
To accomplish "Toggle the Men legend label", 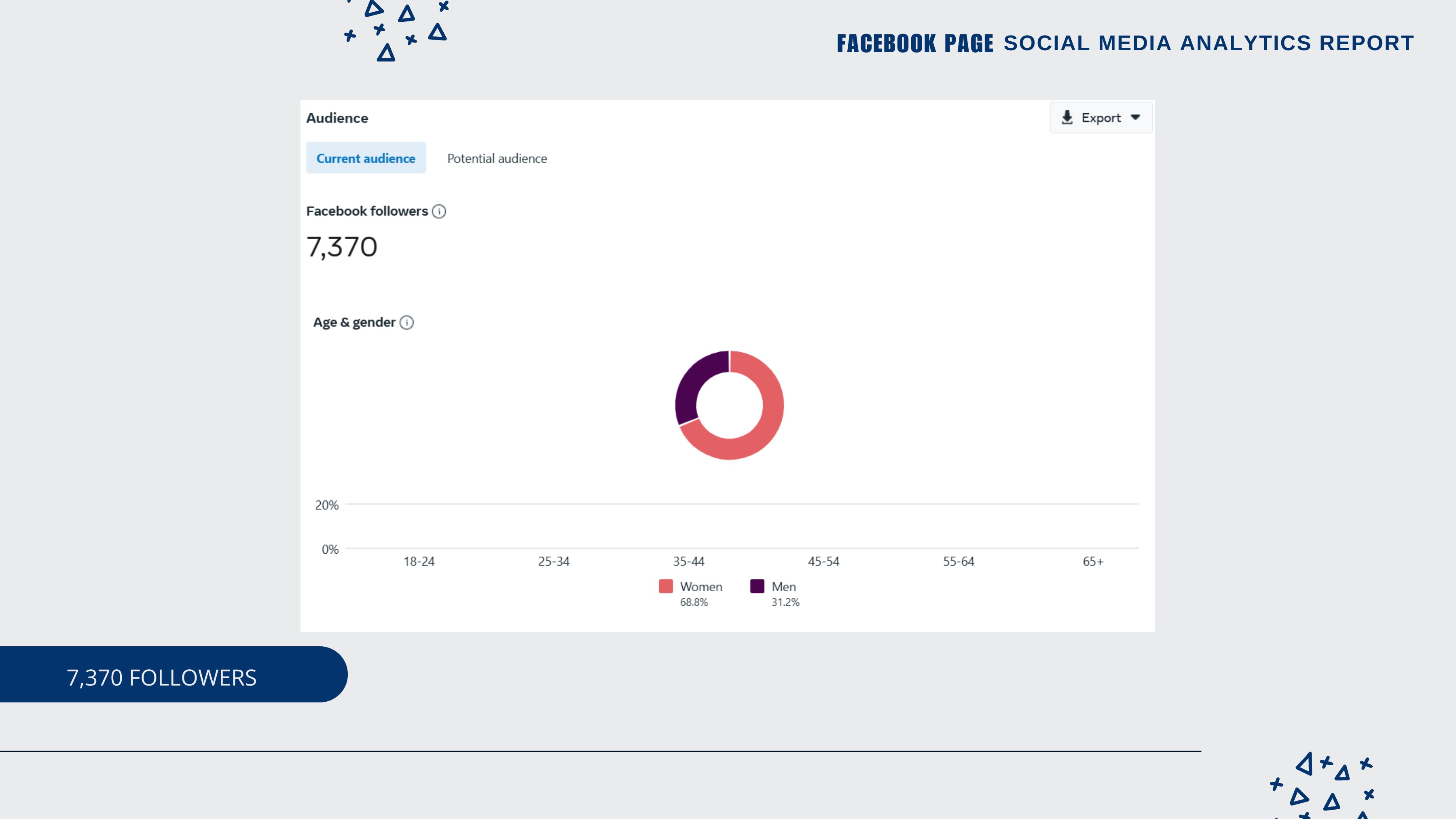I will click(783, 587).
